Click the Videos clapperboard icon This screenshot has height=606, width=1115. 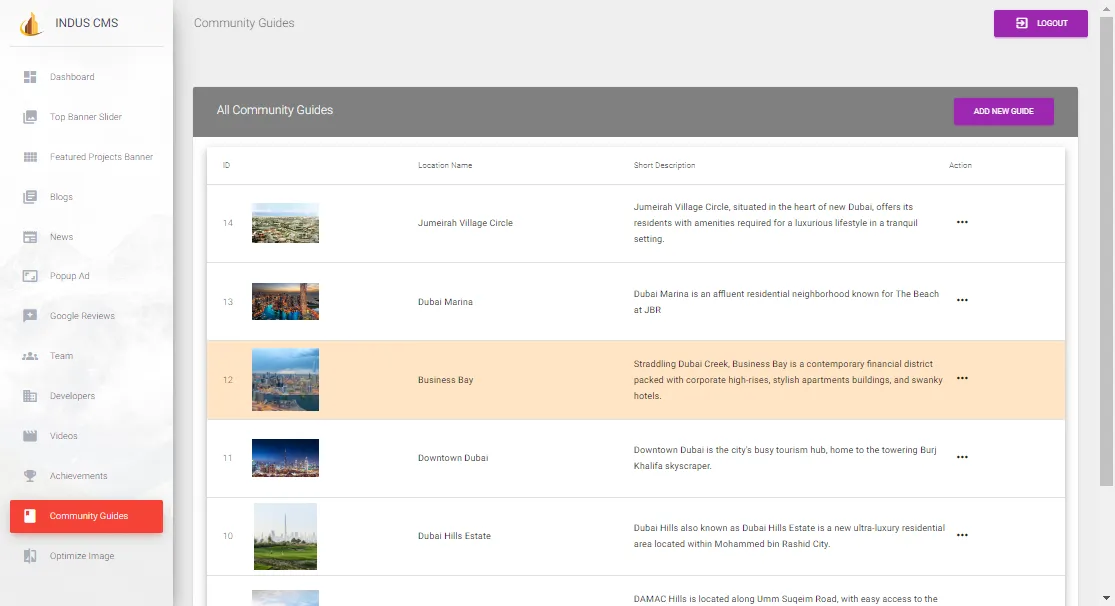pos(30,436)
